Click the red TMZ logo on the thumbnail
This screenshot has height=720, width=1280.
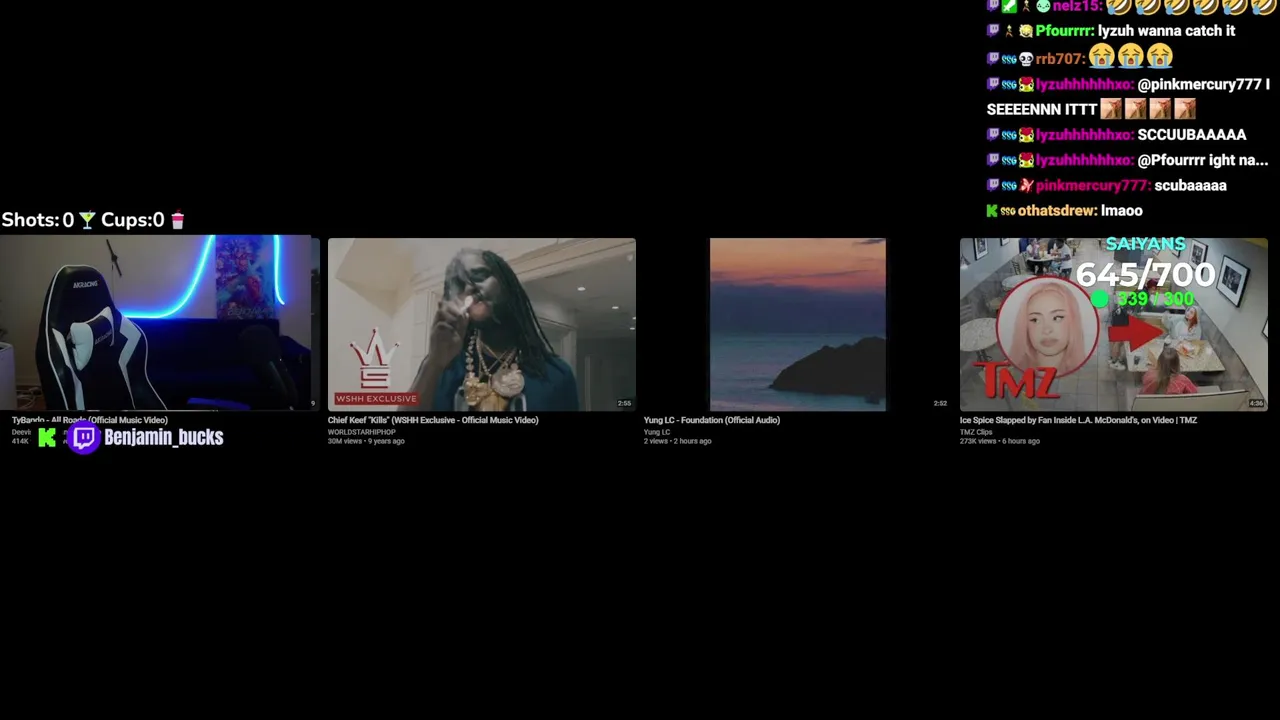[x=1017, y=381]
